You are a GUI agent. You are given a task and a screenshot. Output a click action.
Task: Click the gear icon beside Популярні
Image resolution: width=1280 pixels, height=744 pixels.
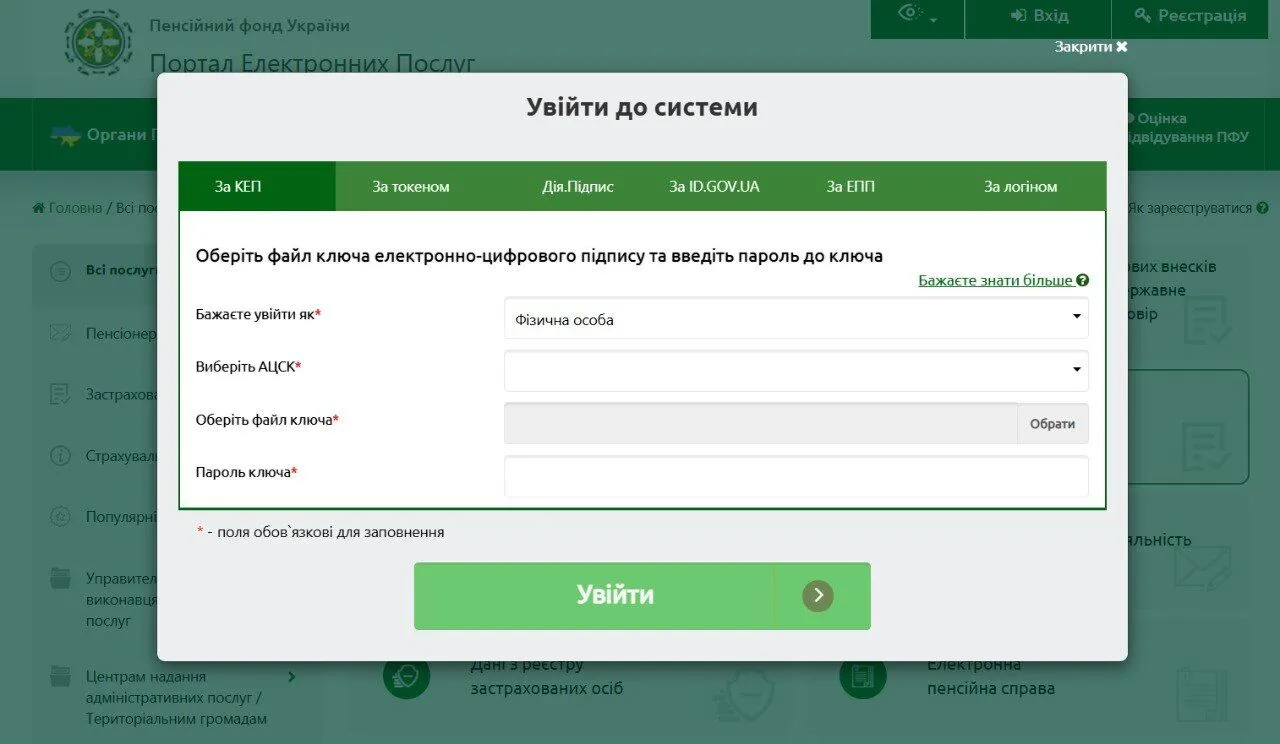(x=58, y=516)
